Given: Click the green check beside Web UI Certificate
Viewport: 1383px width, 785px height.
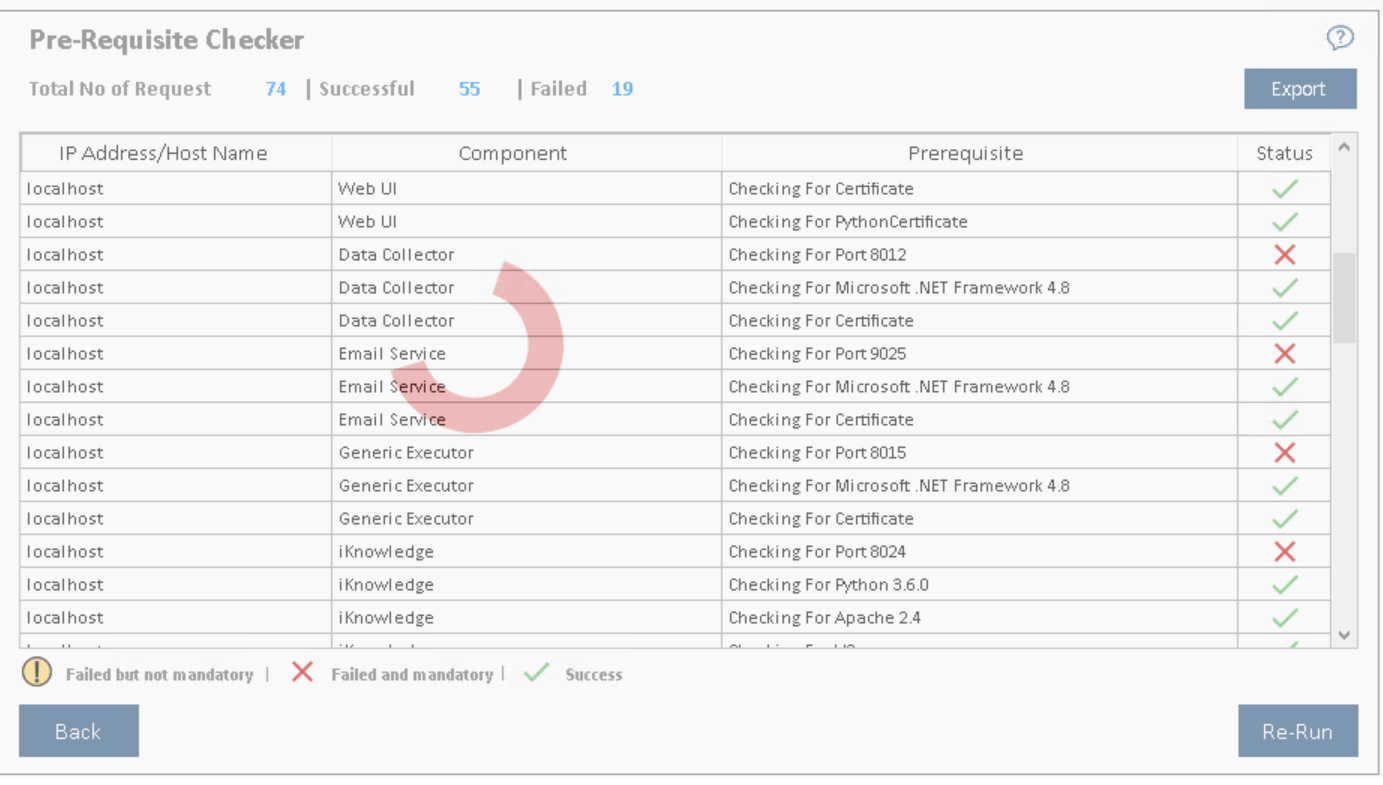Looking at the screenshot, I should point(1283,188).
